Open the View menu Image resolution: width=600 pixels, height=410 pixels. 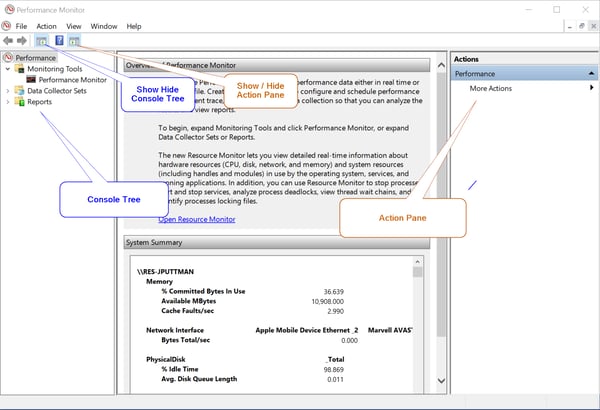pos(74,26)
